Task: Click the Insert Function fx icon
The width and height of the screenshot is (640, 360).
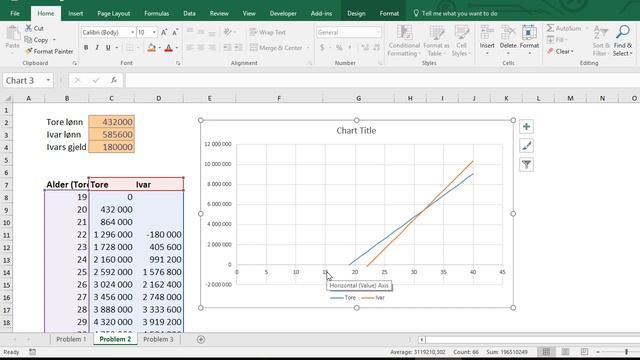Action: tap(114, 80)
